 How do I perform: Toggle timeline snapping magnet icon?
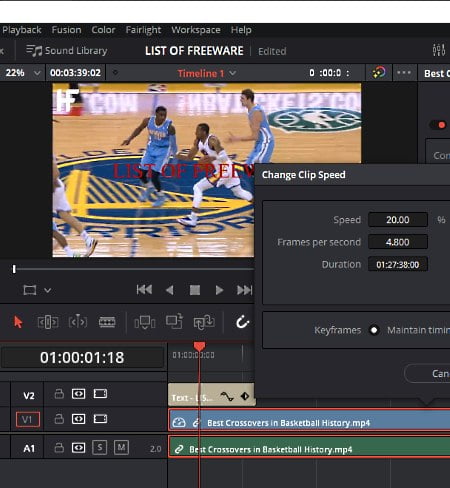point(243,322)
